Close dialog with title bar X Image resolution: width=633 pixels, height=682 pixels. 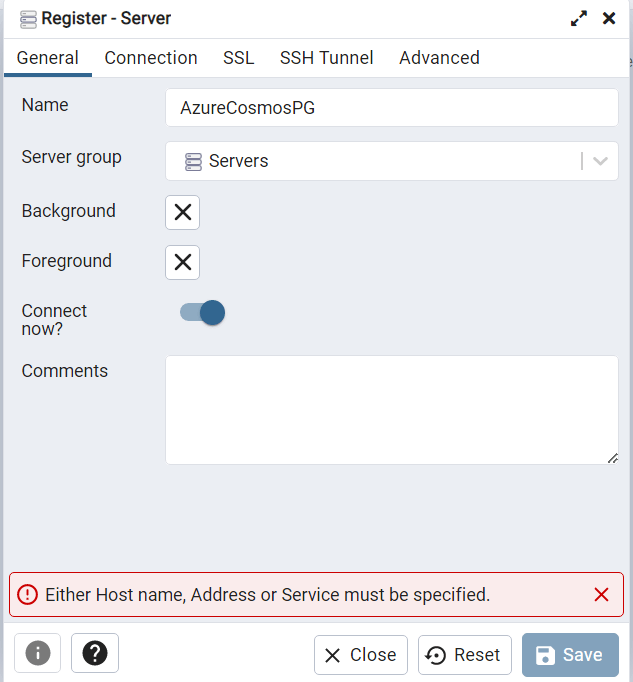(609, 18)
